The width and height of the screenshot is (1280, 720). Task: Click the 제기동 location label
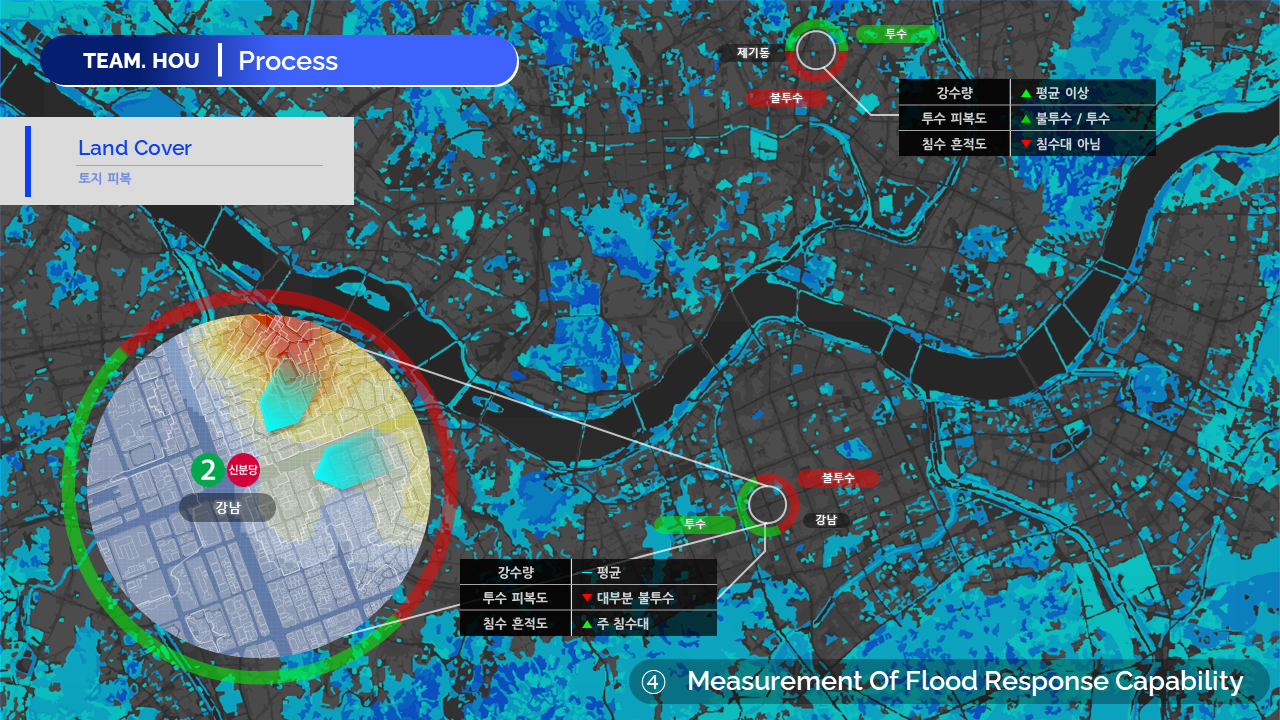point(753,53)
